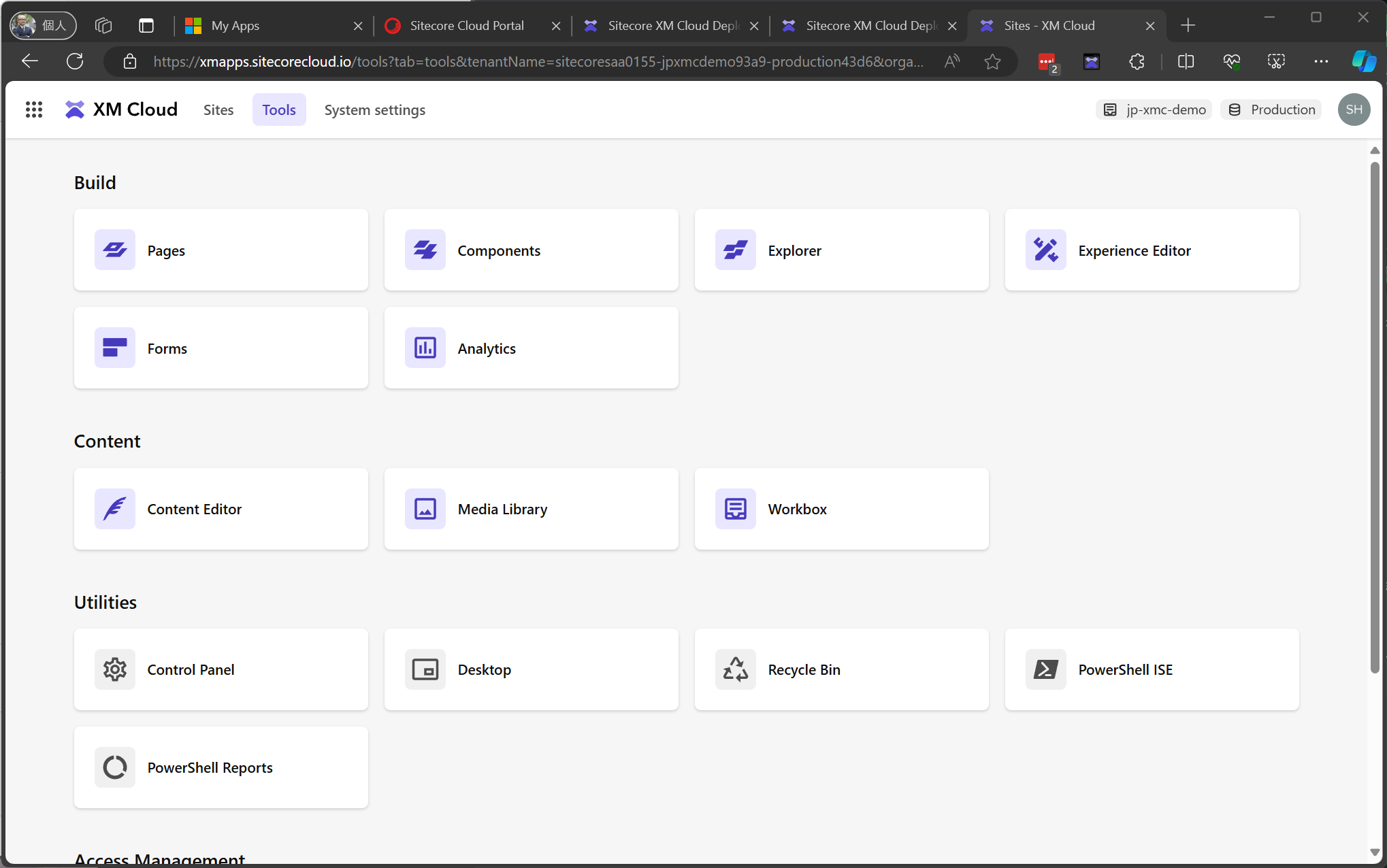Click the PowerShell ISE label
Viewport: 1387px width, 868px height.
click(x=1126, y=669)
